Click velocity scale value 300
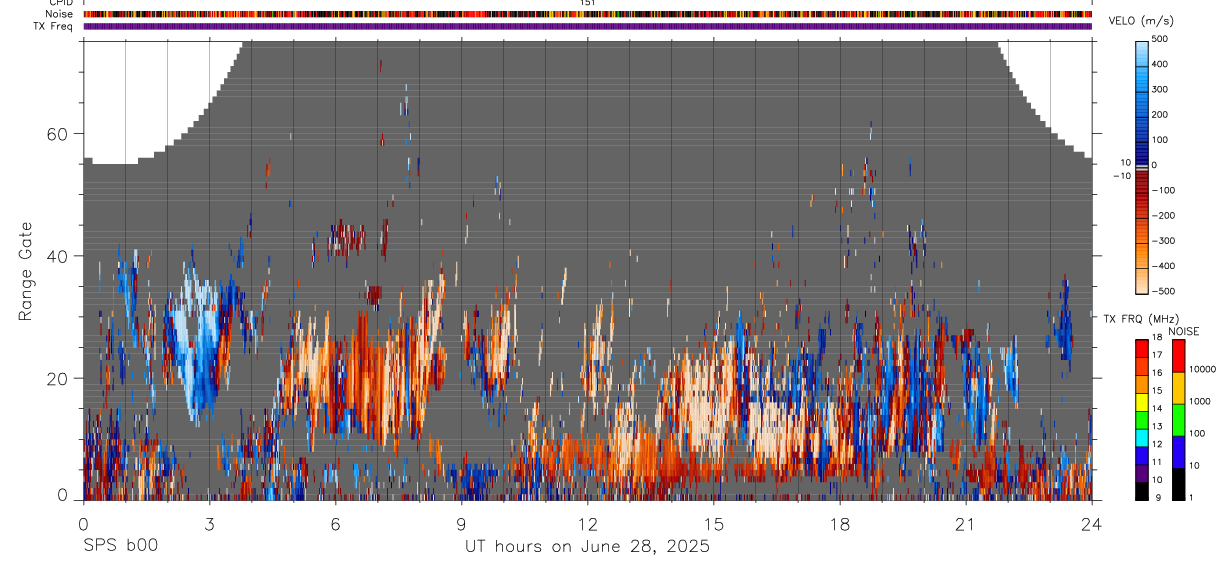Screen dimensions: 1228x567 tap(1160, 89)
